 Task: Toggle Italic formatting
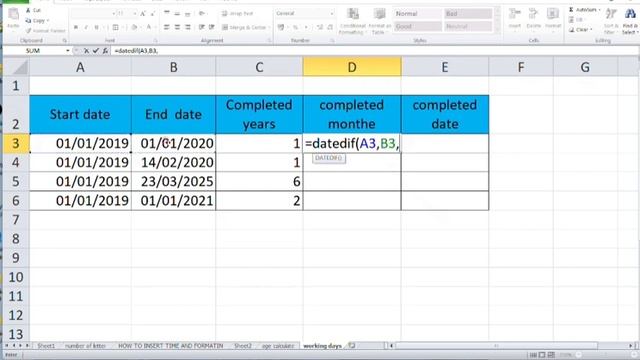coord(86,27)
